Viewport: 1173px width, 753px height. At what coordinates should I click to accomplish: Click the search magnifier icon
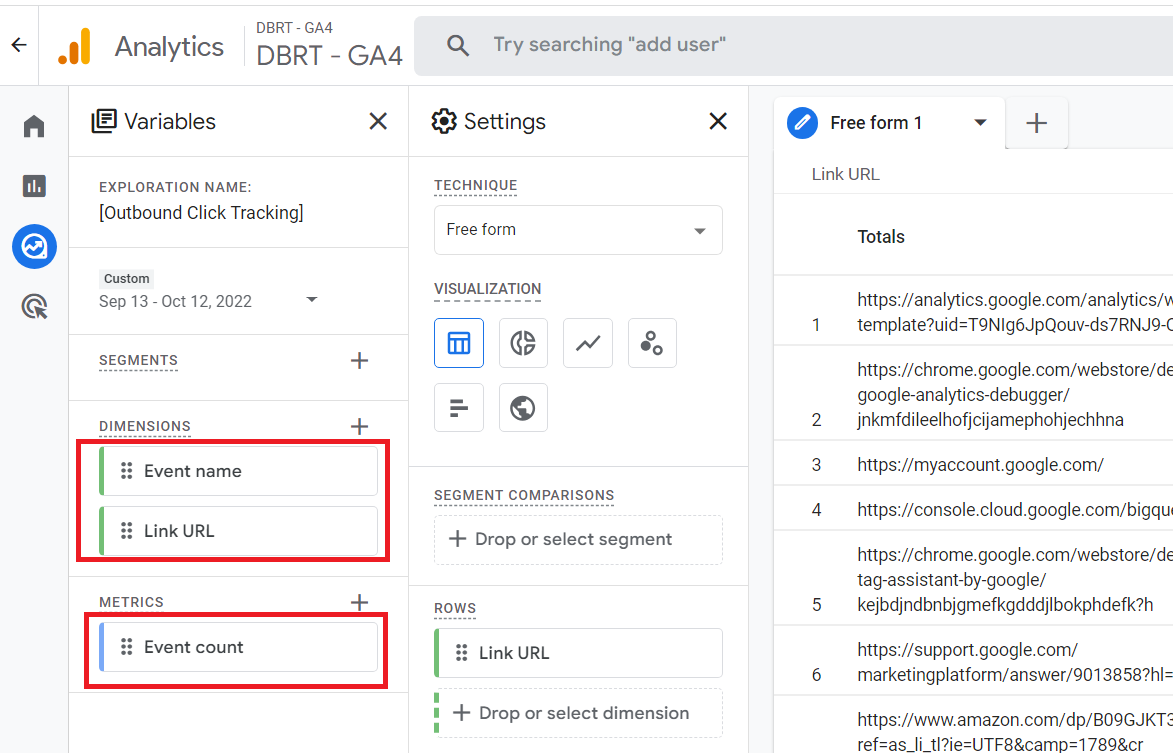[x=458, y=46]
